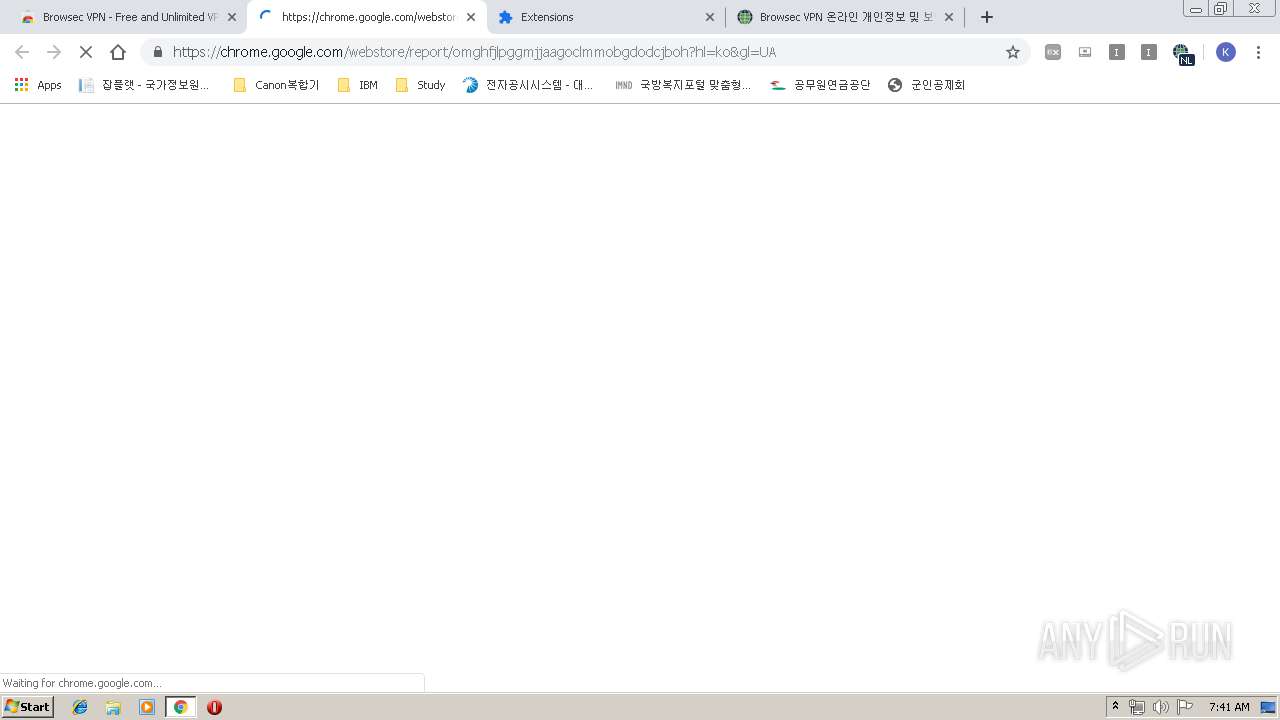The width and height of the screenshot is (1280, 720).
Task: View site information via lock icon
Action: click(158, 52)
